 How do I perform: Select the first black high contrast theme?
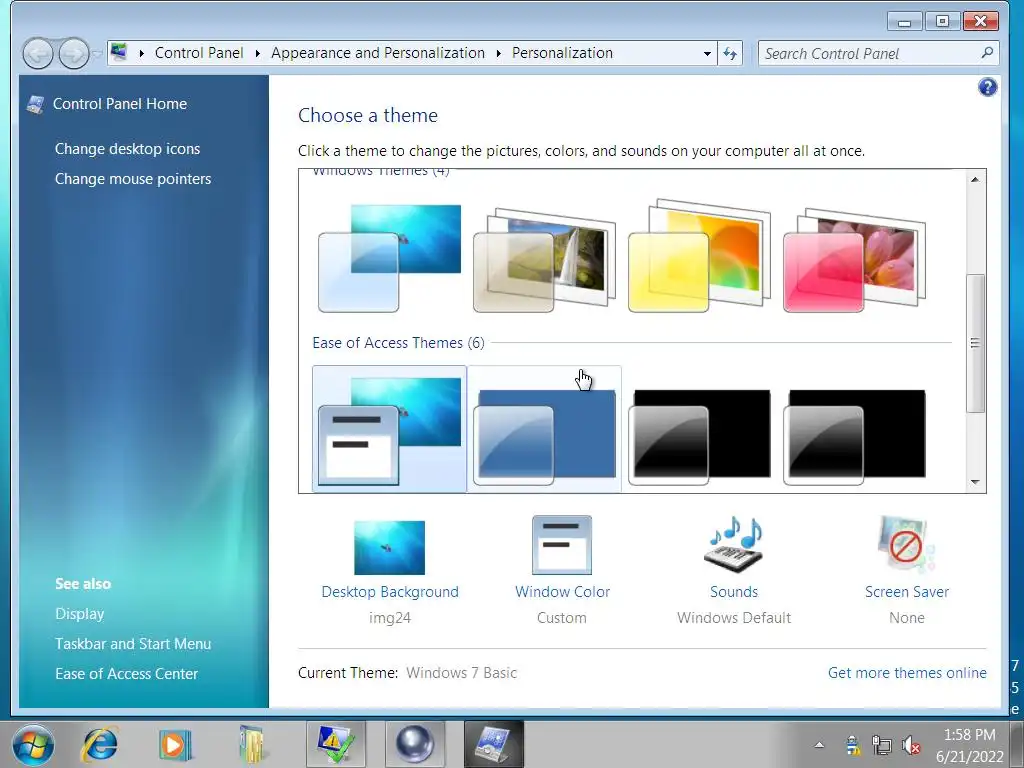(x=699, y=436)
